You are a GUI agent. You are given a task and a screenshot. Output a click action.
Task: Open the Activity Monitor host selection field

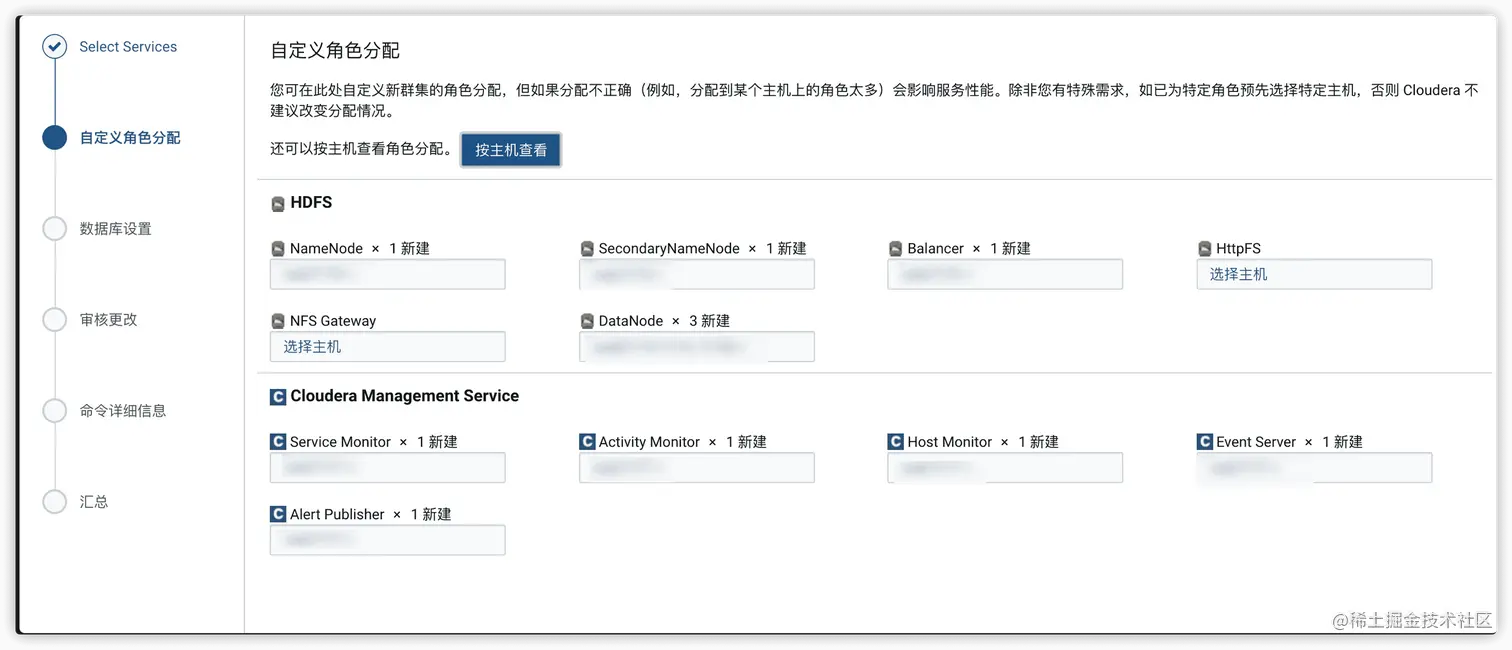click(x=697, y=468)
